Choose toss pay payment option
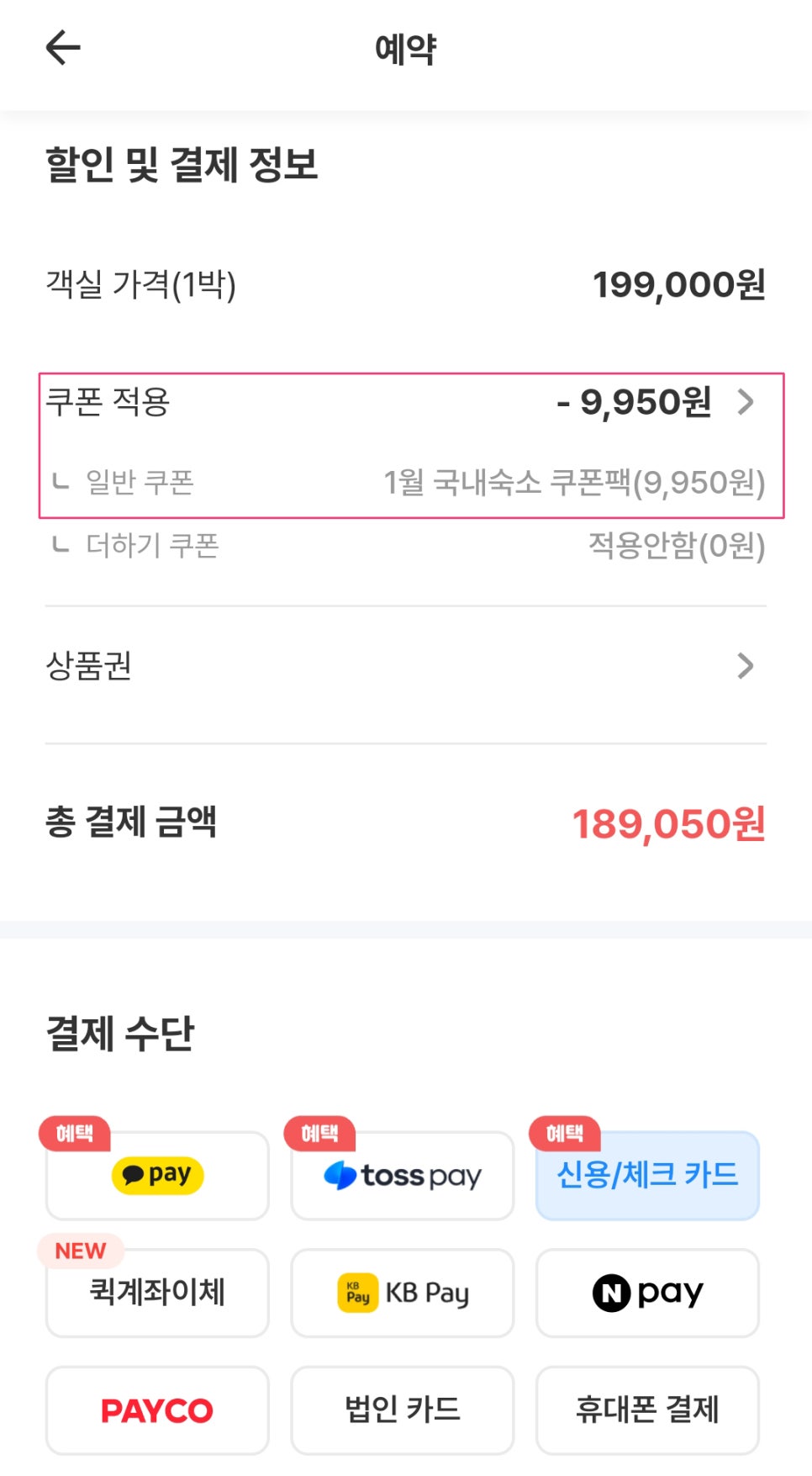This screenshot has width=812, height=1476. tap(402, 1175)
